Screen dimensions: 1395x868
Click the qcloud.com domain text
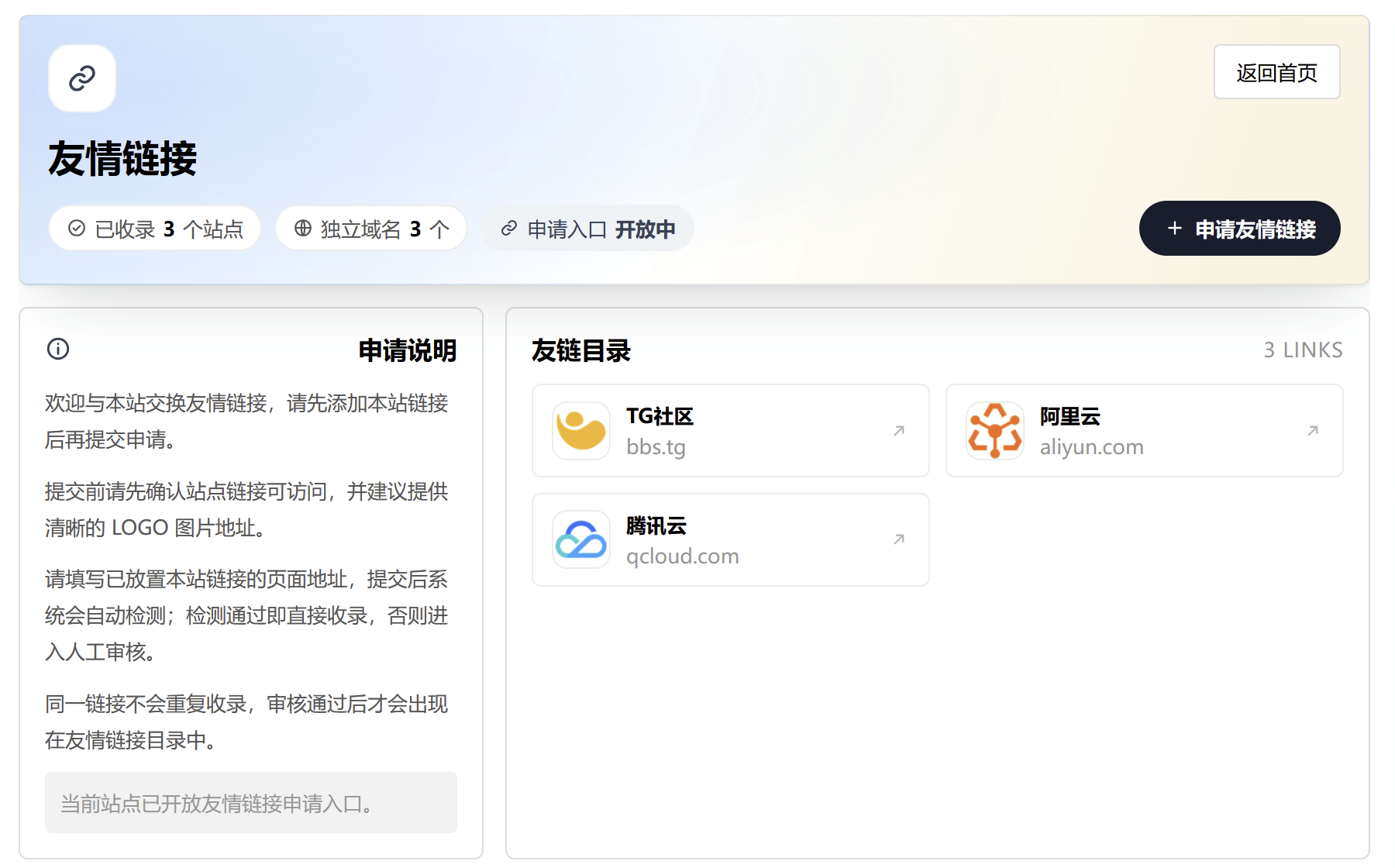pyautogui.click(x=683, y=556)
